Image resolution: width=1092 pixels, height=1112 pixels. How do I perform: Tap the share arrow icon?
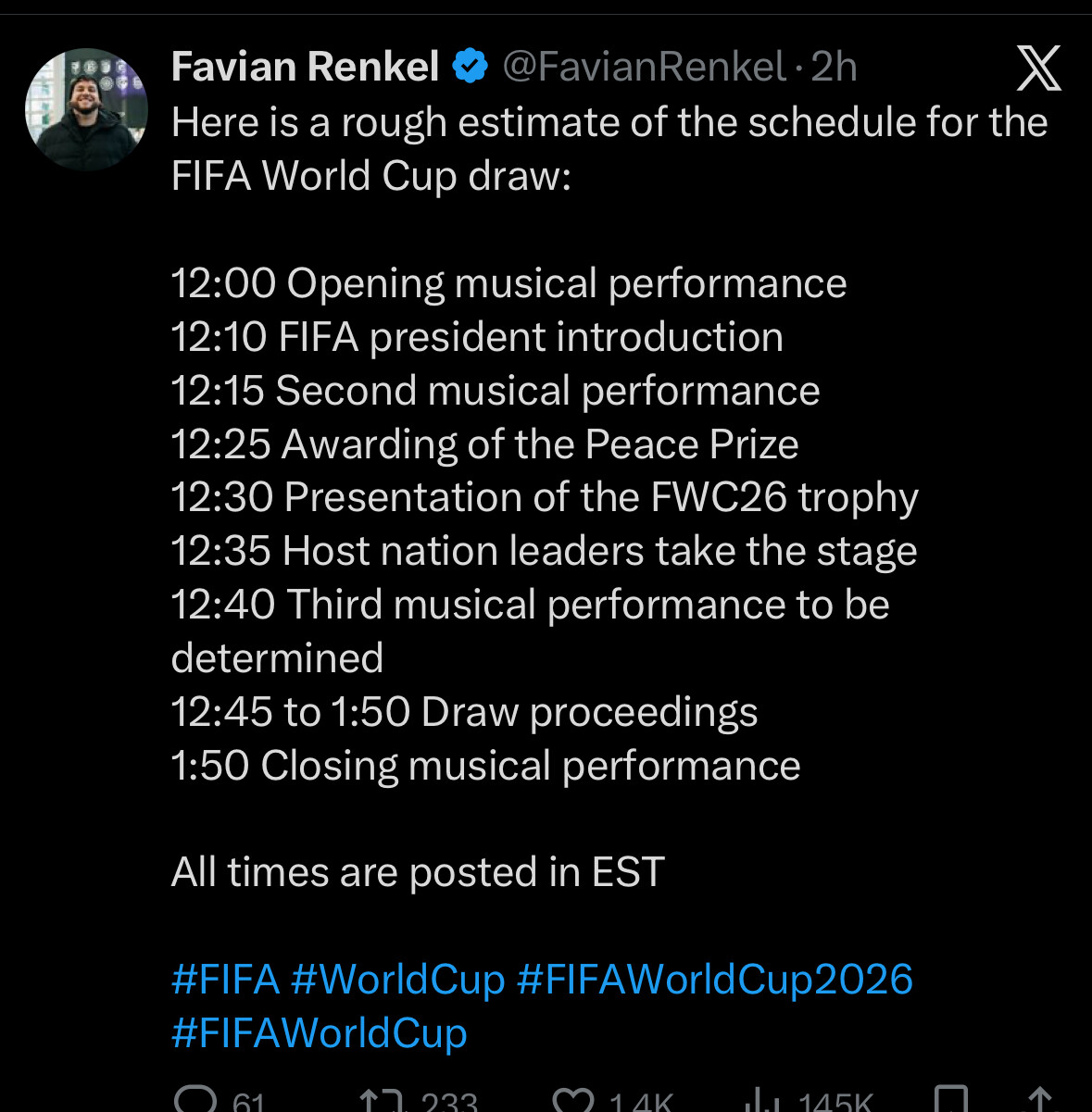(x=1040, y=1100)
